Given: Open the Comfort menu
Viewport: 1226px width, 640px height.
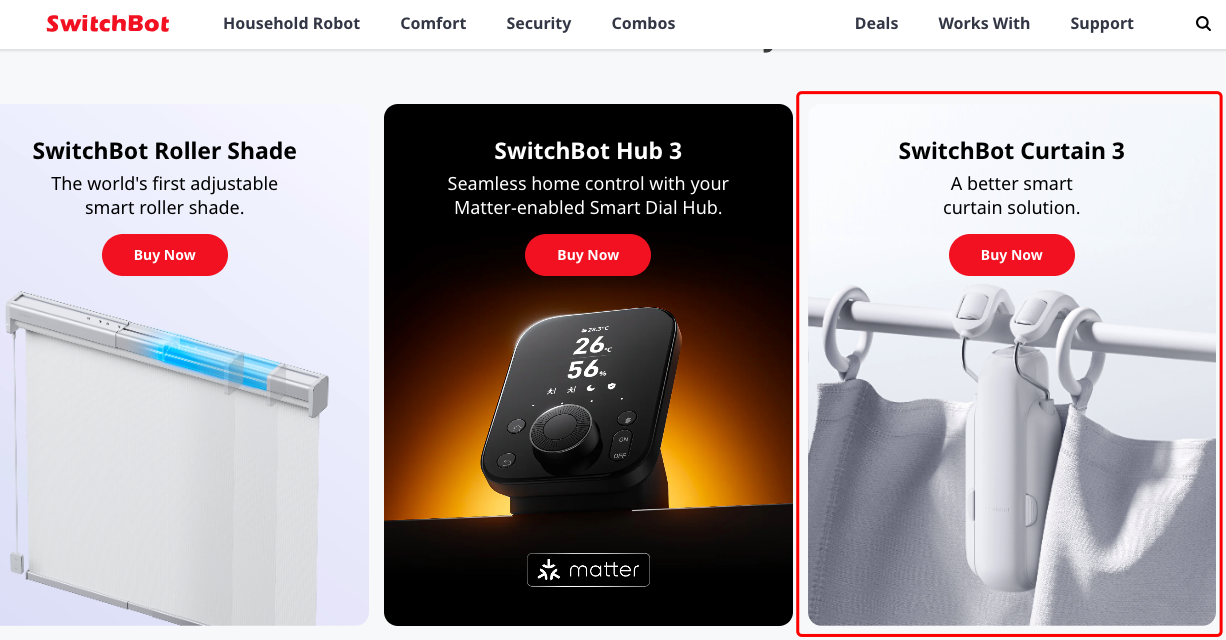Looking at the screenshot, I should [433, 23].
